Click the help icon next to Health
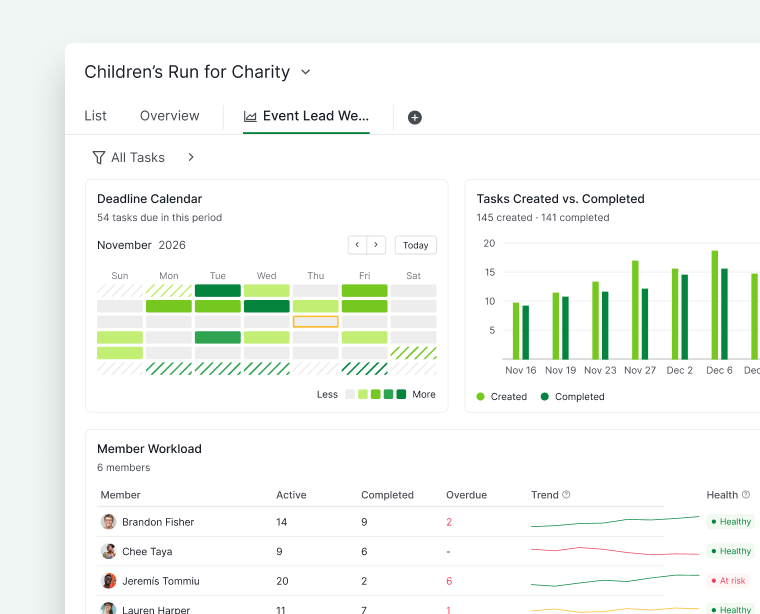The width and height of the screenshot is (760, 614). pos(746,494)
